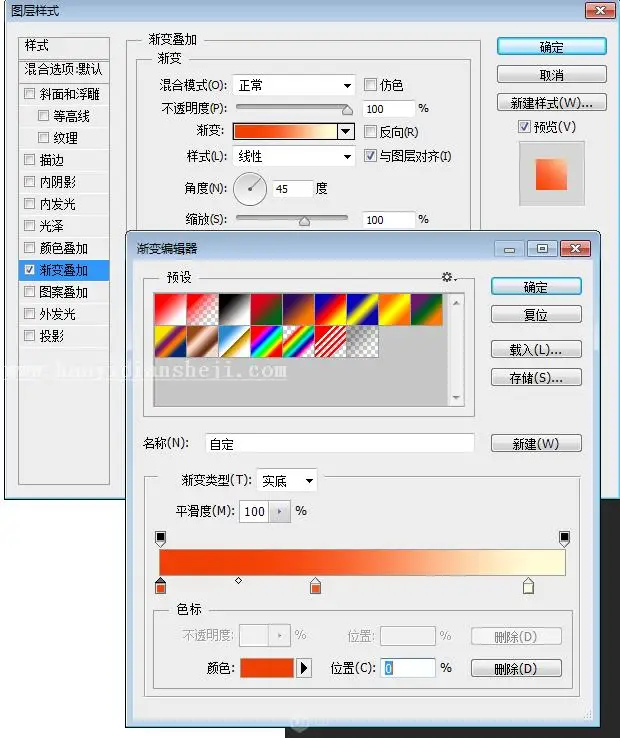This screenshot has width=620, height=738.
Task: Select the middle orange color stop
Action: (x=315, y=586)
